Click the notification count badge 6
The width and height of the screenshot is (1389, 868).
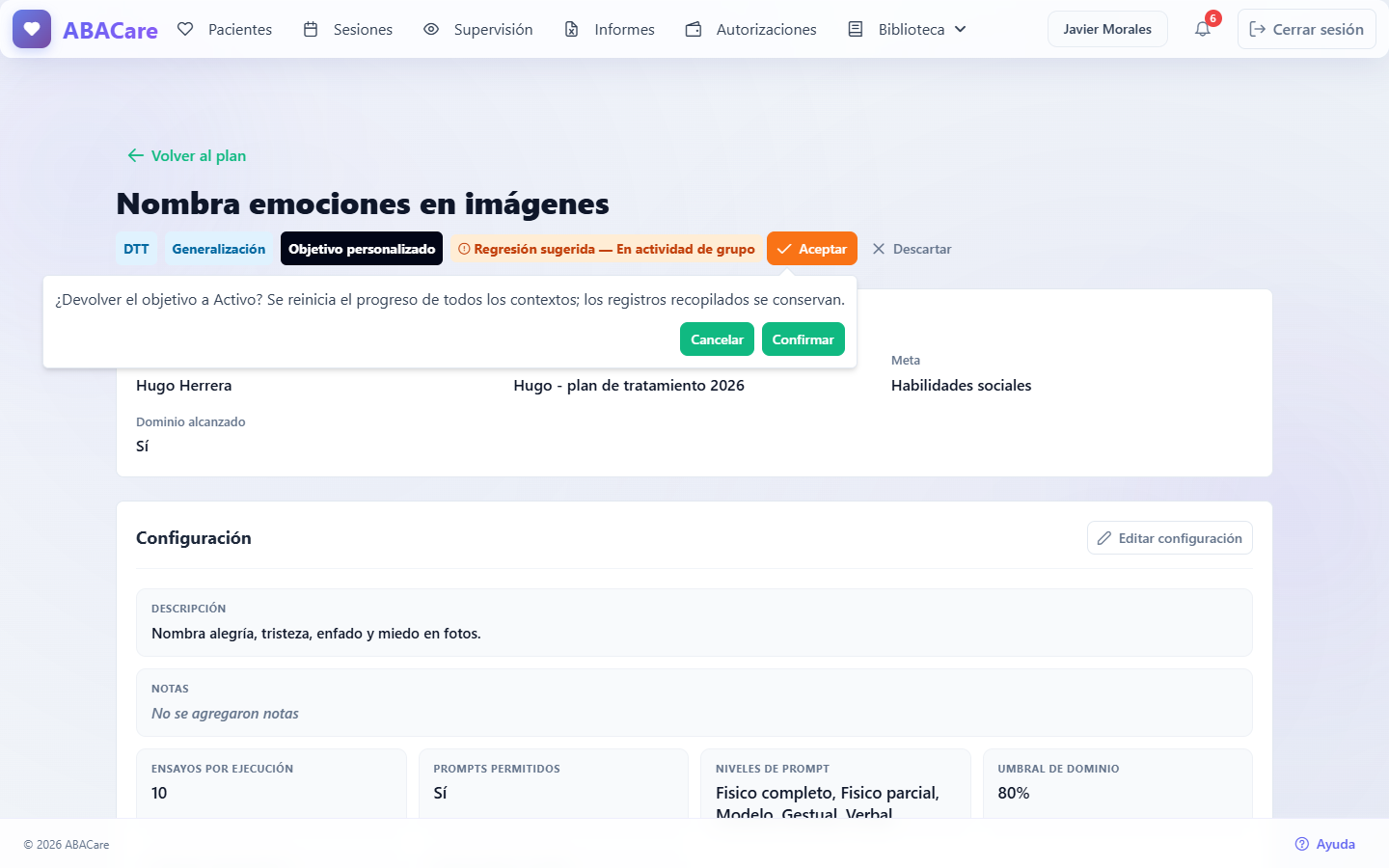tap(1213, 18)
